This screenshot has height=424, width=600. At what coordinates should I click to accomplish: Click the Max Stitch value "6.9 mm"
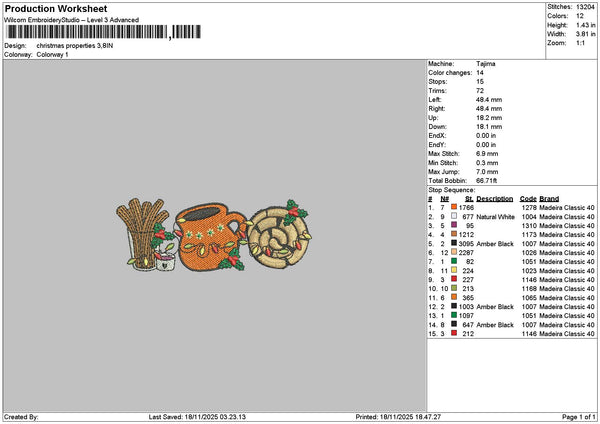tap(487, 154)
